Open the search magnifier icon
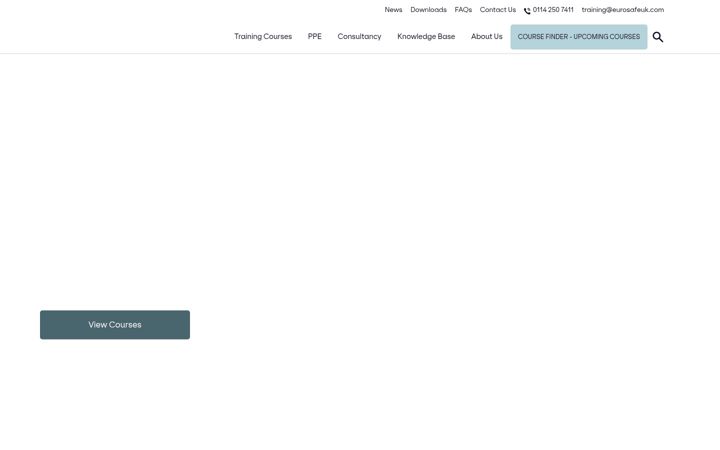 pos(658,37)
